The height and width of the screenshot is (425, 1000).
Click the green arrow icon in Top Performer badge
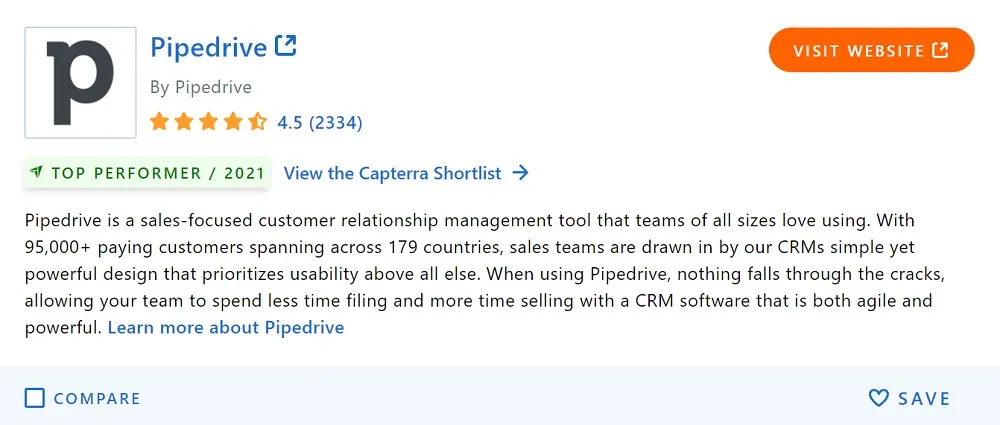click(36, 172)
